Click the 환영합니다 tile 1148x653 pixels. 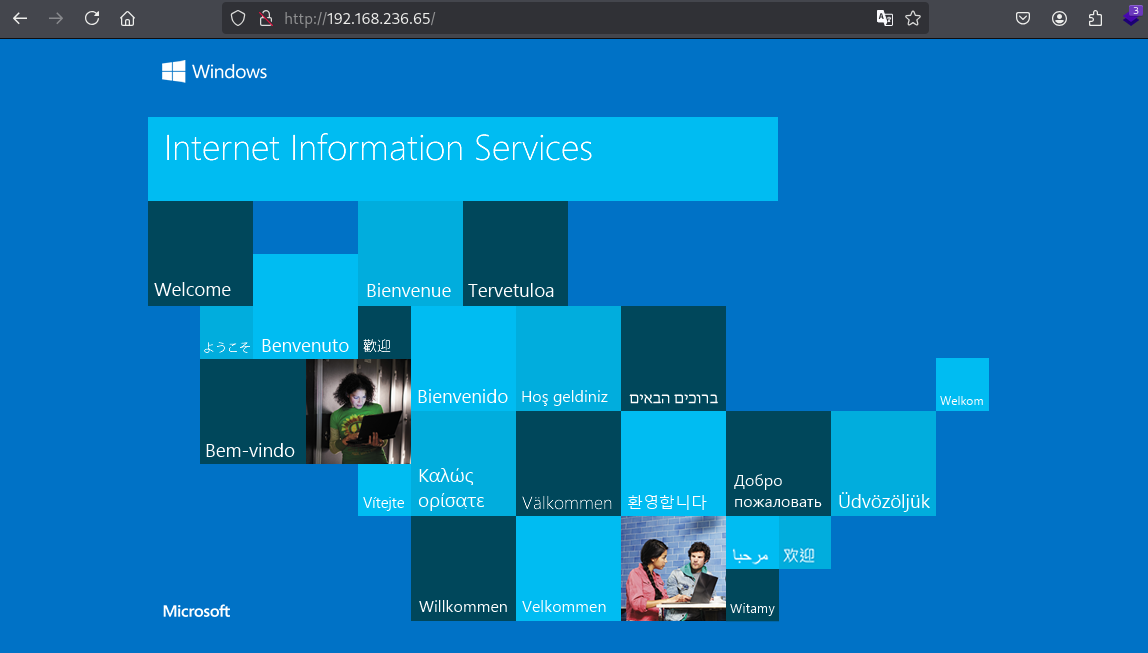[x=674, y=463]
